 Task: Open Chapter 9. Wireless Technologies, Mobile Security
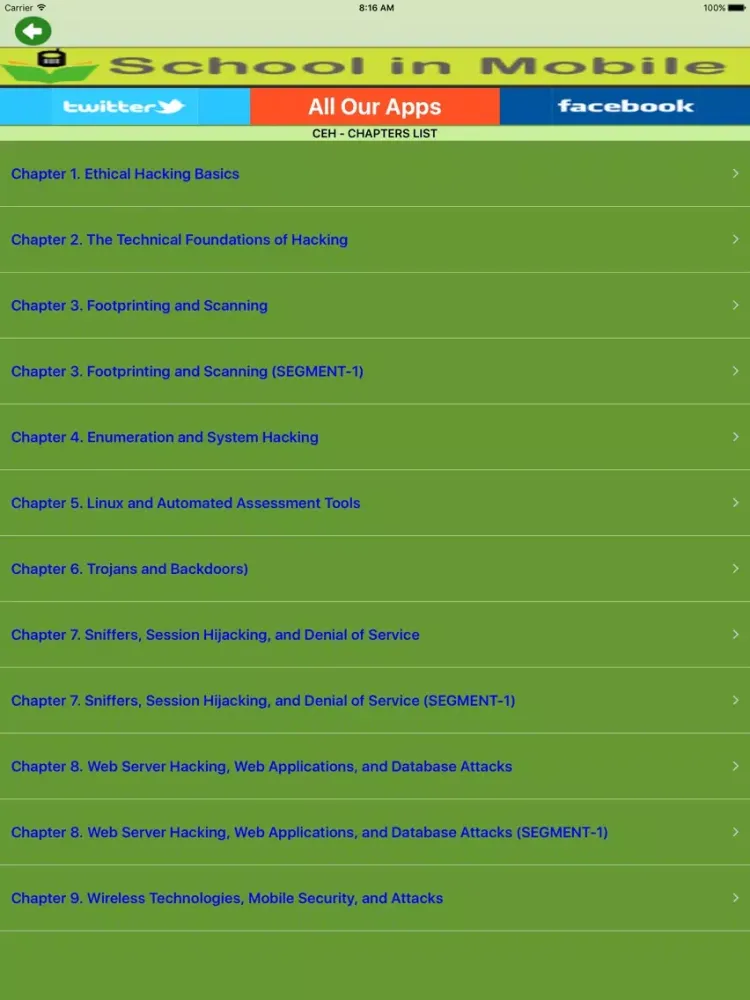(375, 898)
